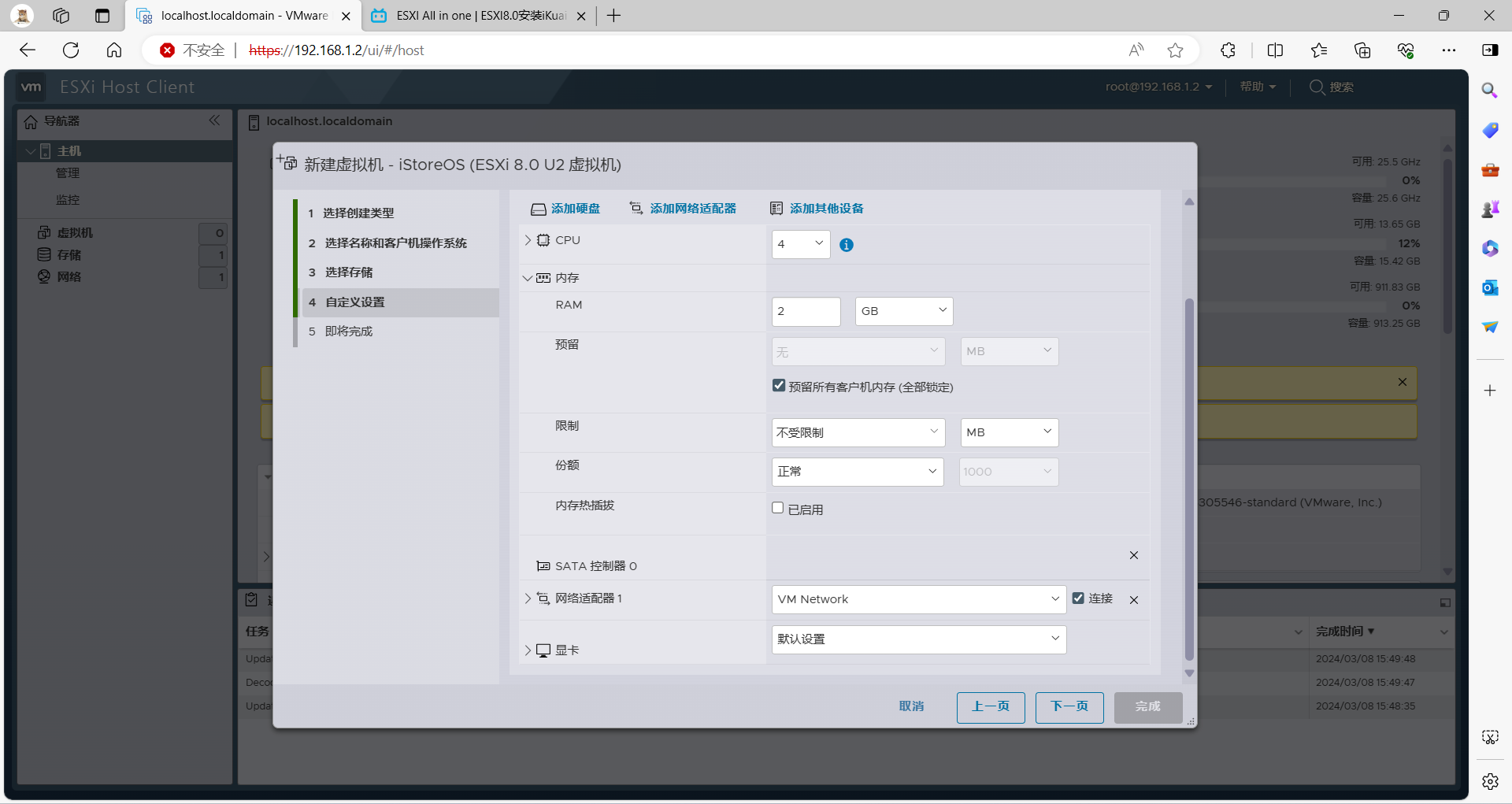Go to wizard step 3 Select storage
The height and width of the screenshot is (804, 1512).
coord(349,272)
